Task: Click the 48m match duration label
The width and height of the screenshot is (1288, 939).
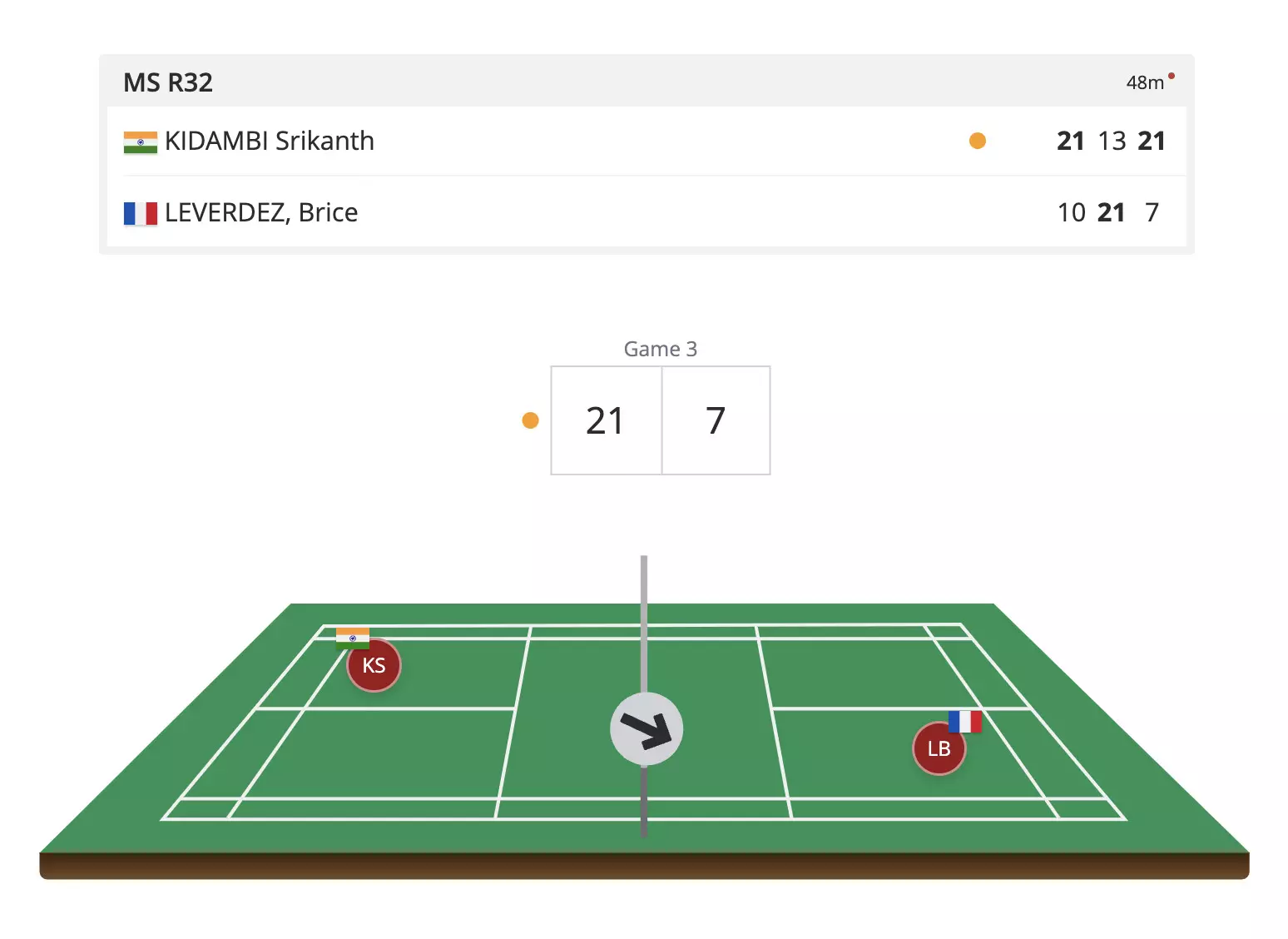Action: [1145, 82]
